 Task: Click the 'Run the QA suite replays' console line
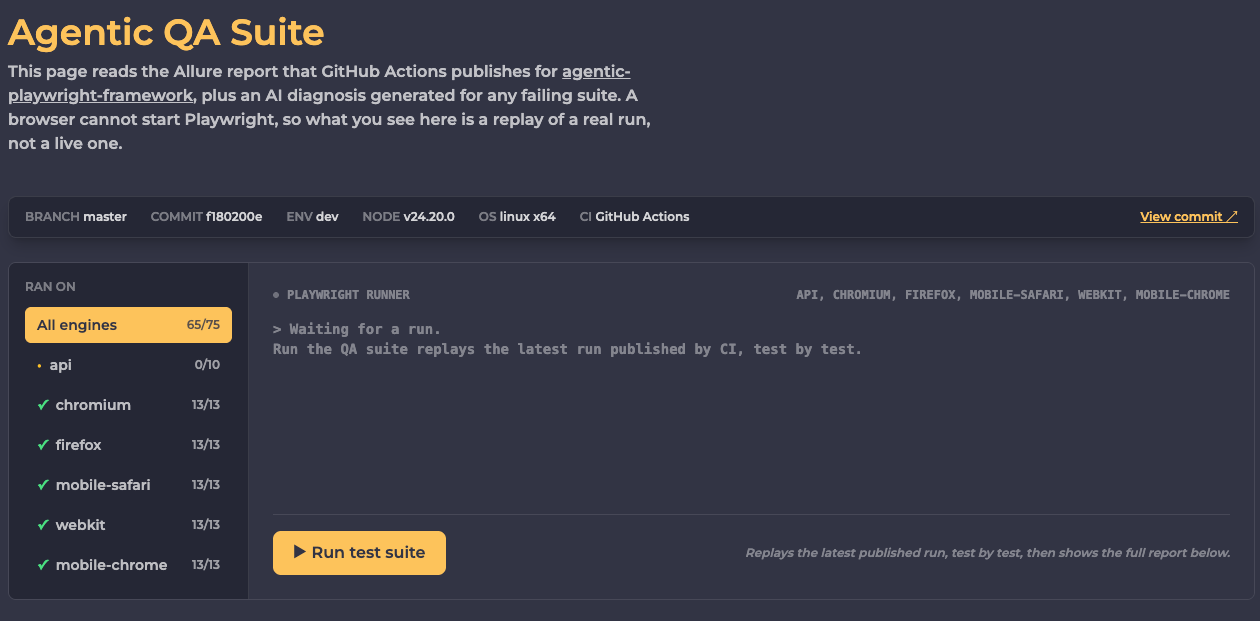pyautogui.click(x=567, y=349)
